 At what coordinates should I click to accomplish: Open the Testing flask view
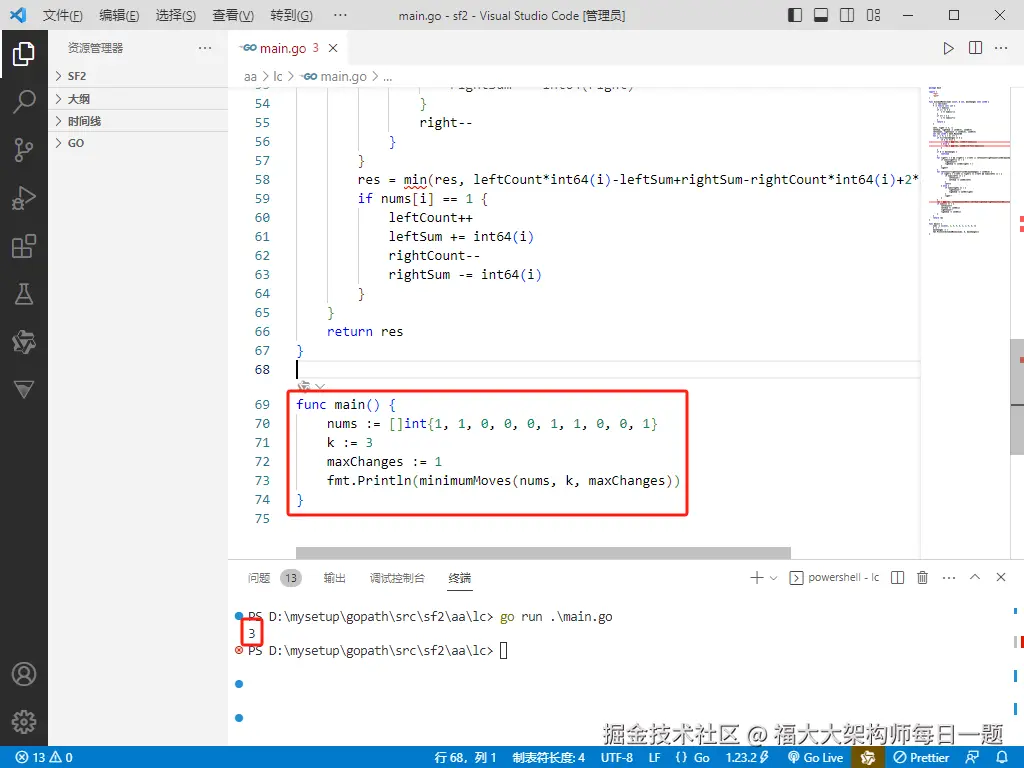click(x=24, y=294)
